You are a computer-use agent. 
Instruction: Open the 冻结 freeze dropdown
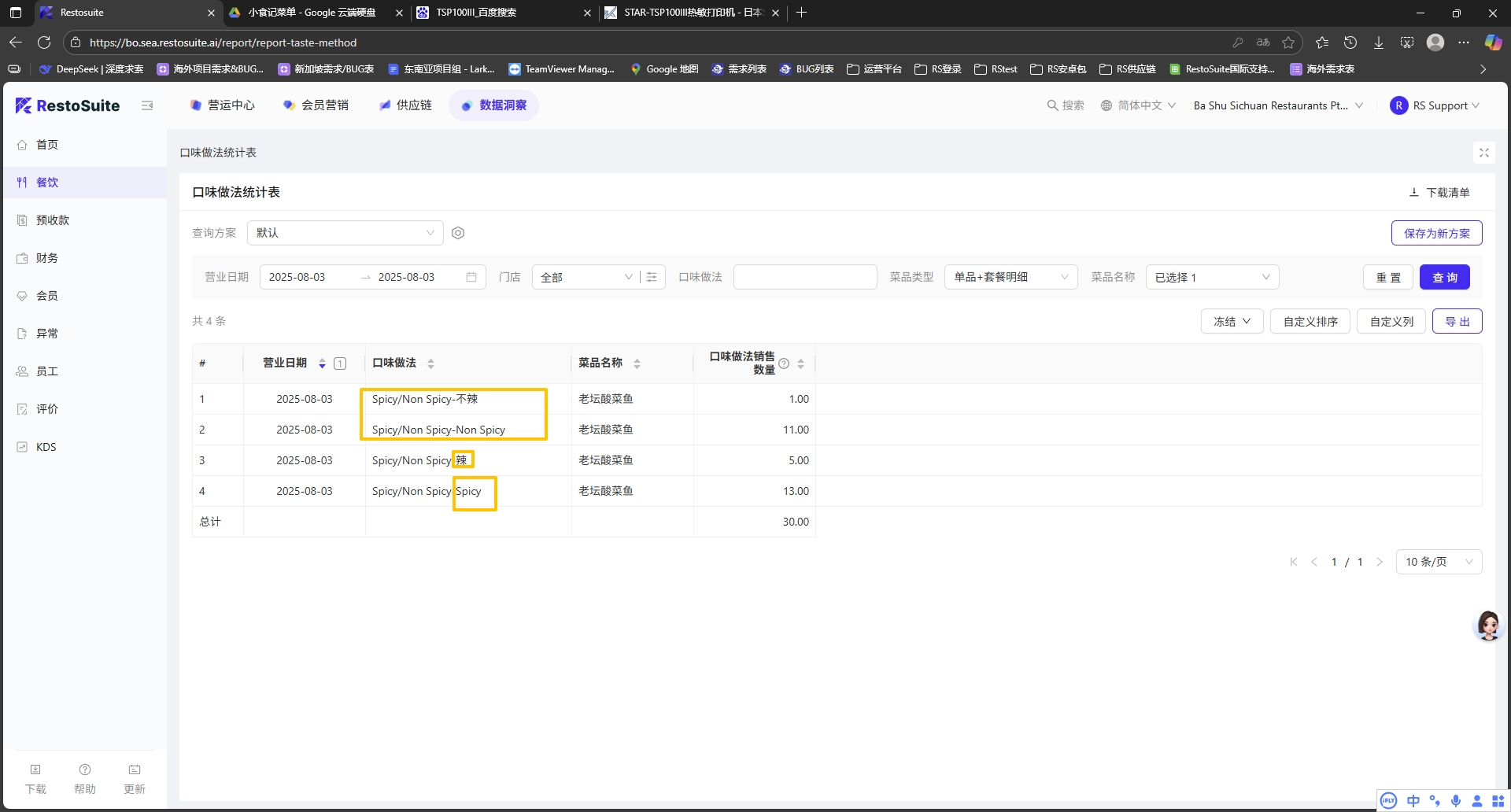[x=1232, y=321]
